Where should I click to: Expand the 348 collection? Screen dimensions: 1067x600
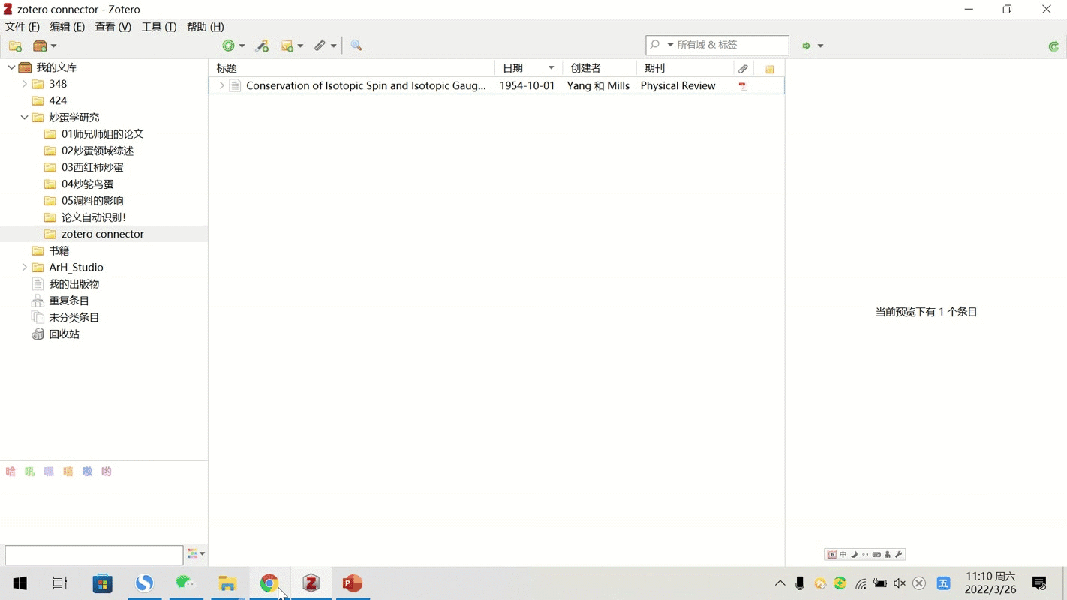coord(24,84)
